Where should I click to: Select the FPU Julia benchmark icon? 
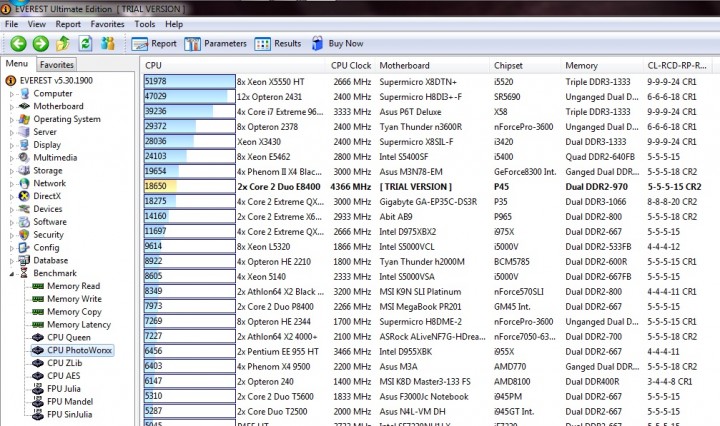38,389
